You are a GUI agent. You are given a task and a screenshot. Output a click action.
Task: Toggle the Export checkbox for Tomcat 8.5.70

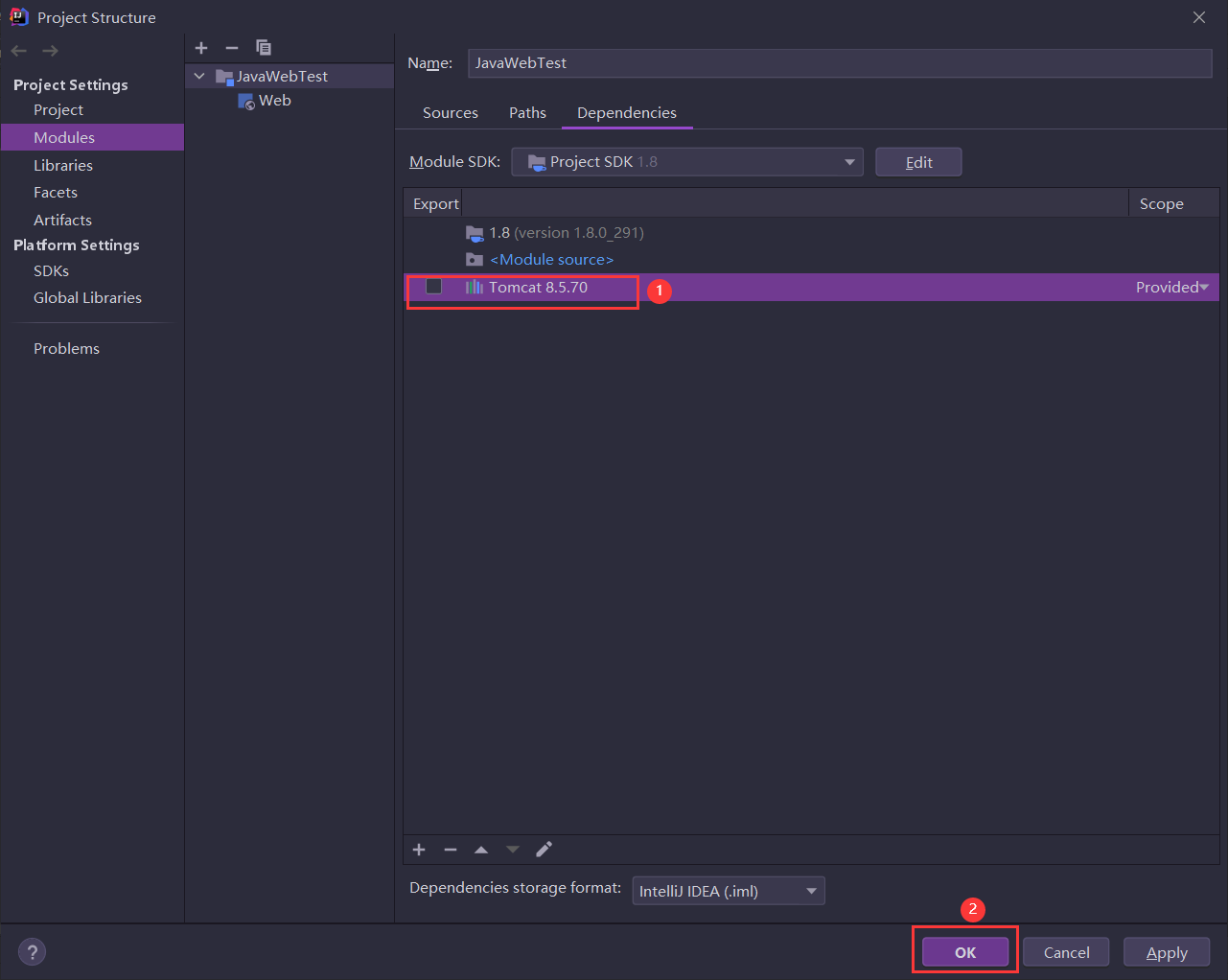click(x=433, y=286)
